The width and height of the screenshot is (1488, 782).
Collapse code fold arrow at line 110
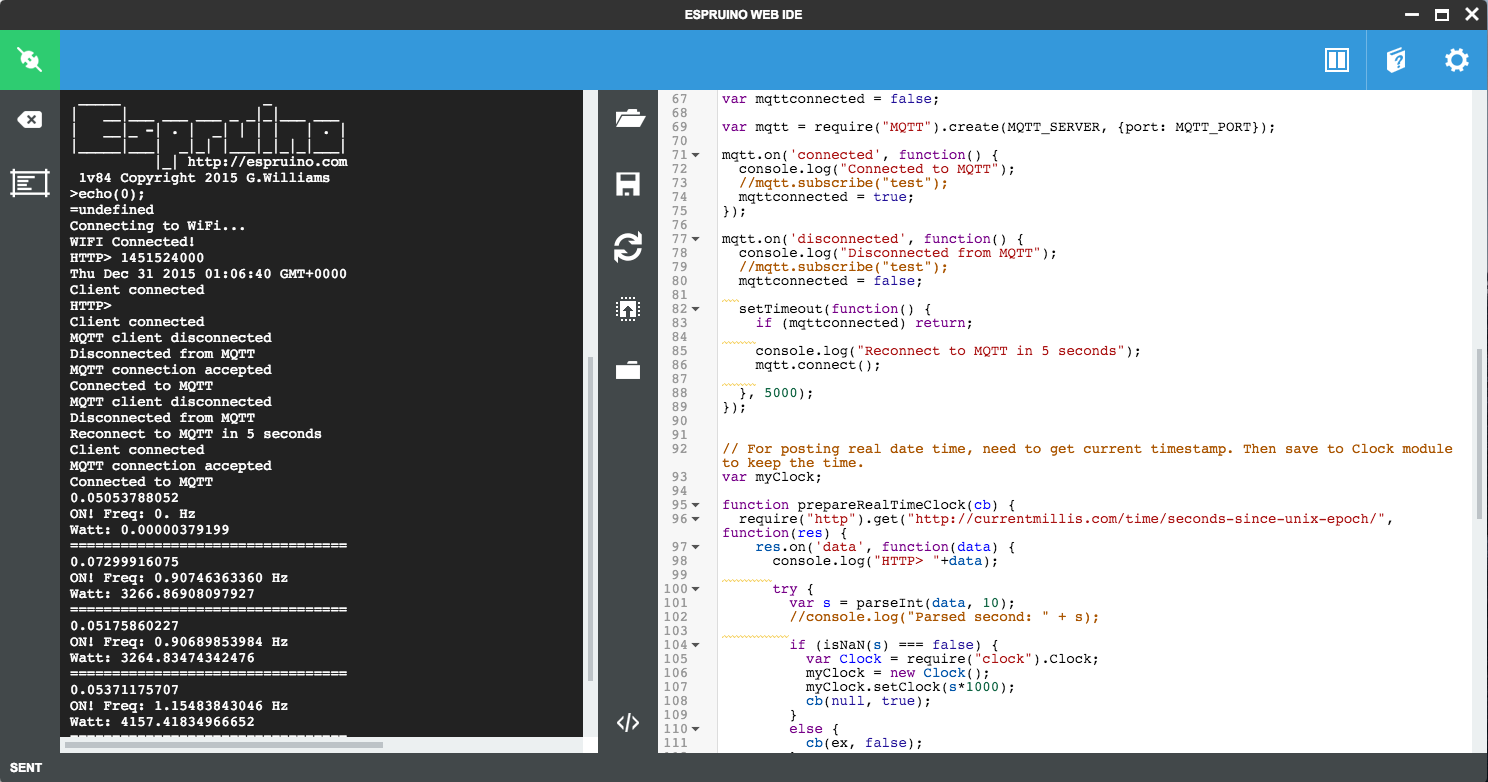point(697,729)
